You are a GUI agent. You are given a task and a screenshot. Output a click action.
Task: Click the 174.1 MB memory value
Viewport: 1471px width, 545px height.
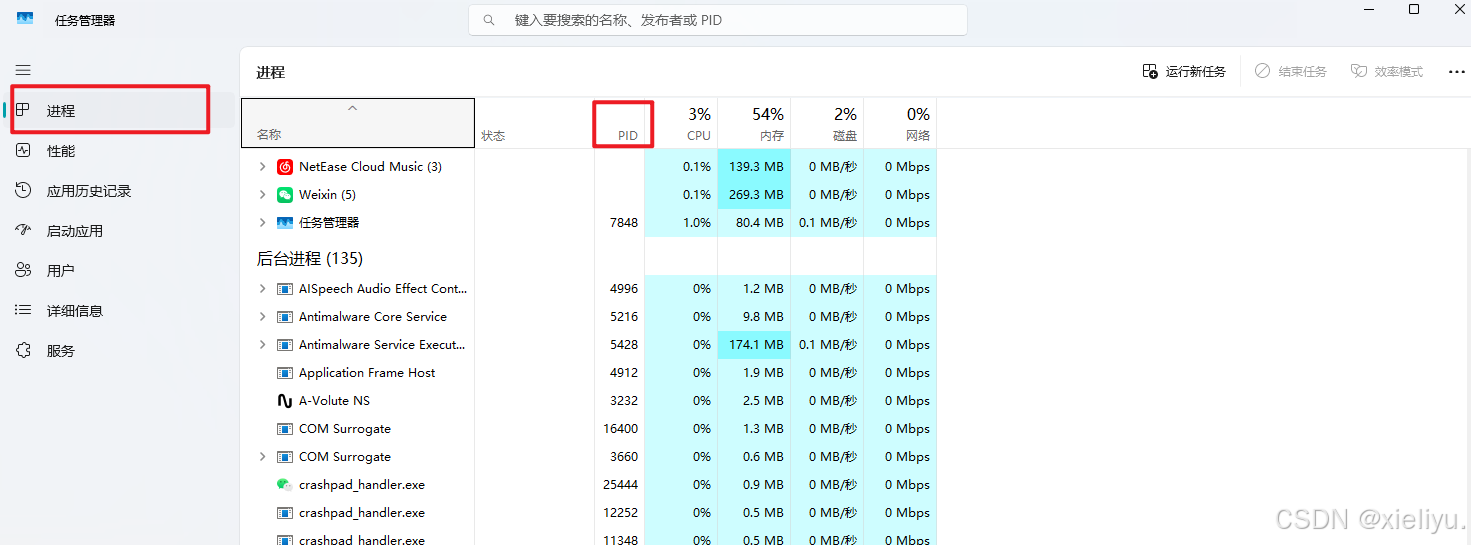click(x=756, y=345)
